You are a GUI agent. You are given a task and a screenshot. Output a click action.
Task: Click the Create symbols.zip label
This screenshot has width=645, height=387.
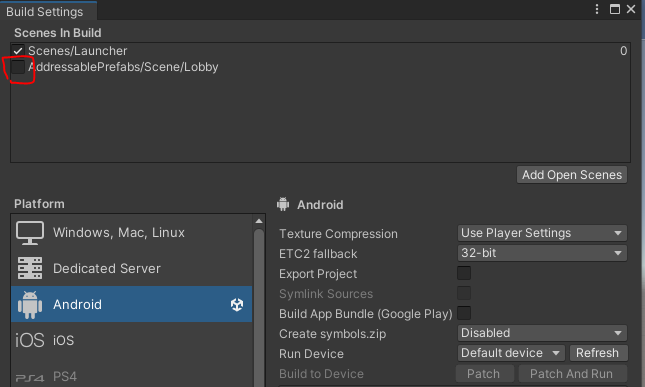332,334
